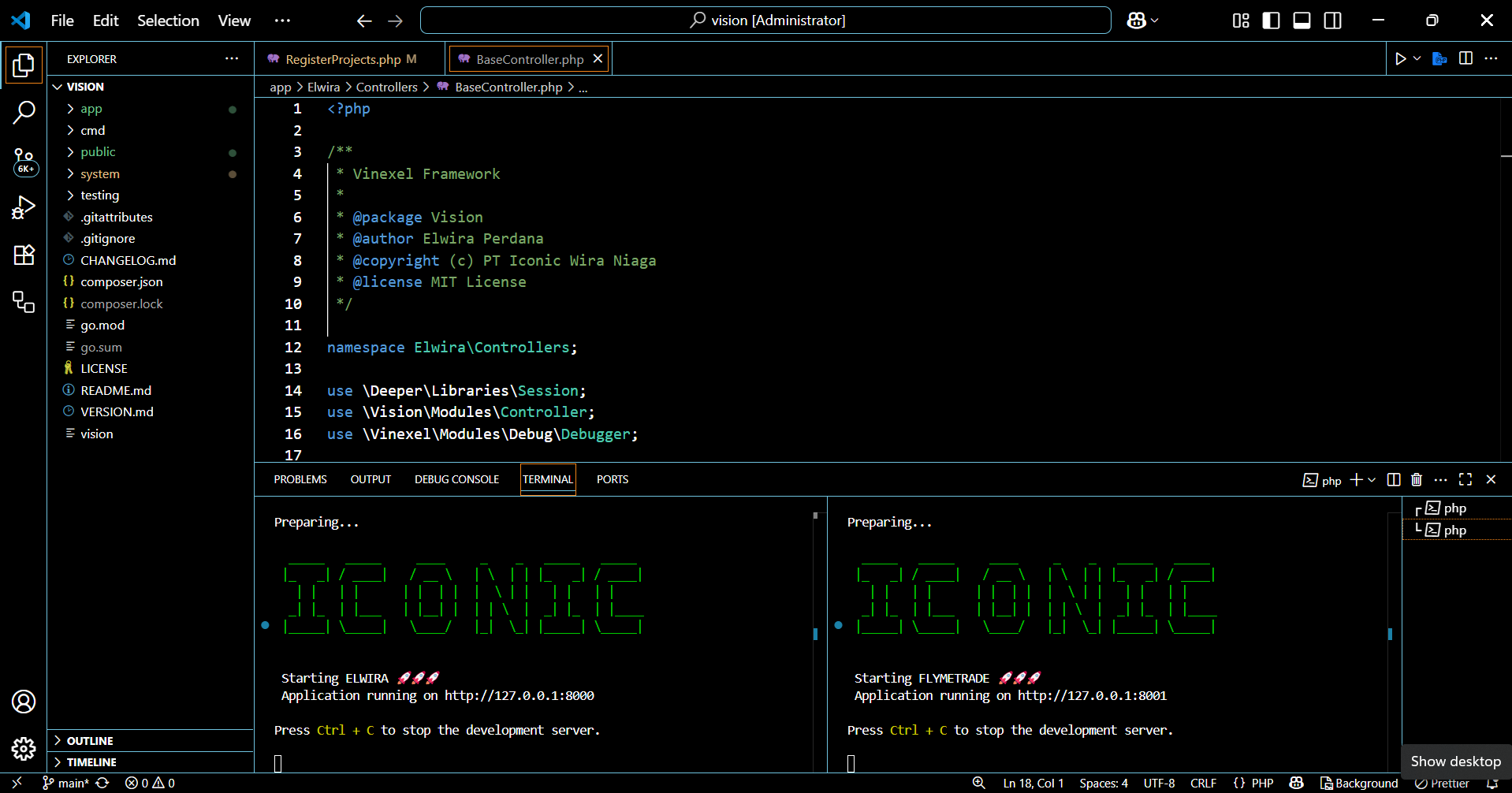1512x793 pixels.
Task: Kill terminal with the trash icon
Action: pos(1417,479)
